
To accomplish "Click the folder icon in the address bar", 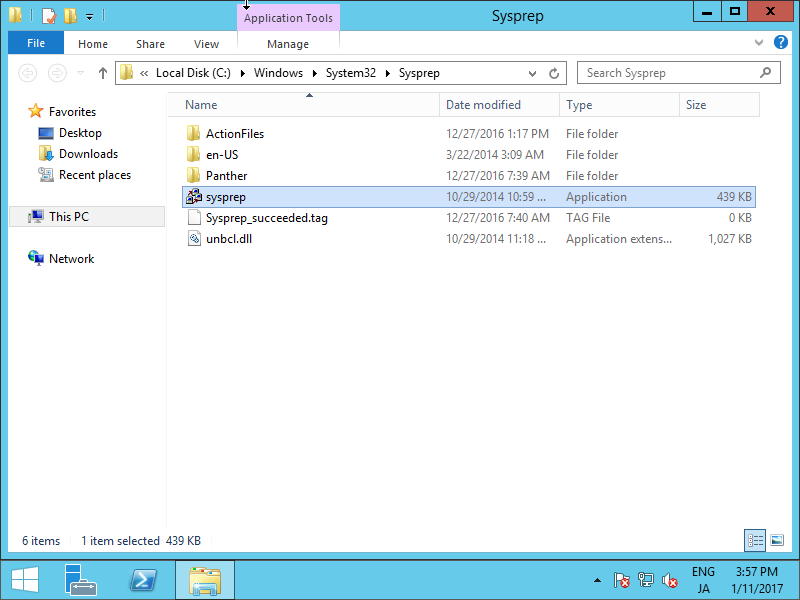I will pos(124,72).
